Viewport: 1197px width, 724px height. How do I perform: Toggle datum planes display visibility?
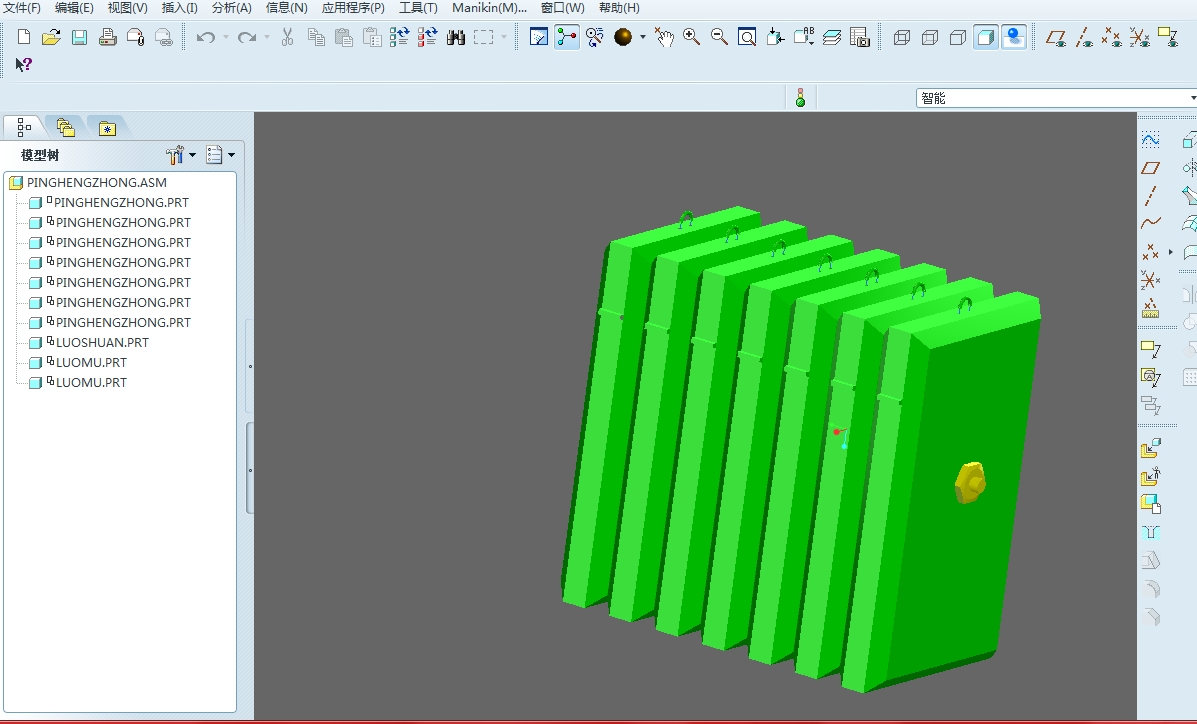1056,38
